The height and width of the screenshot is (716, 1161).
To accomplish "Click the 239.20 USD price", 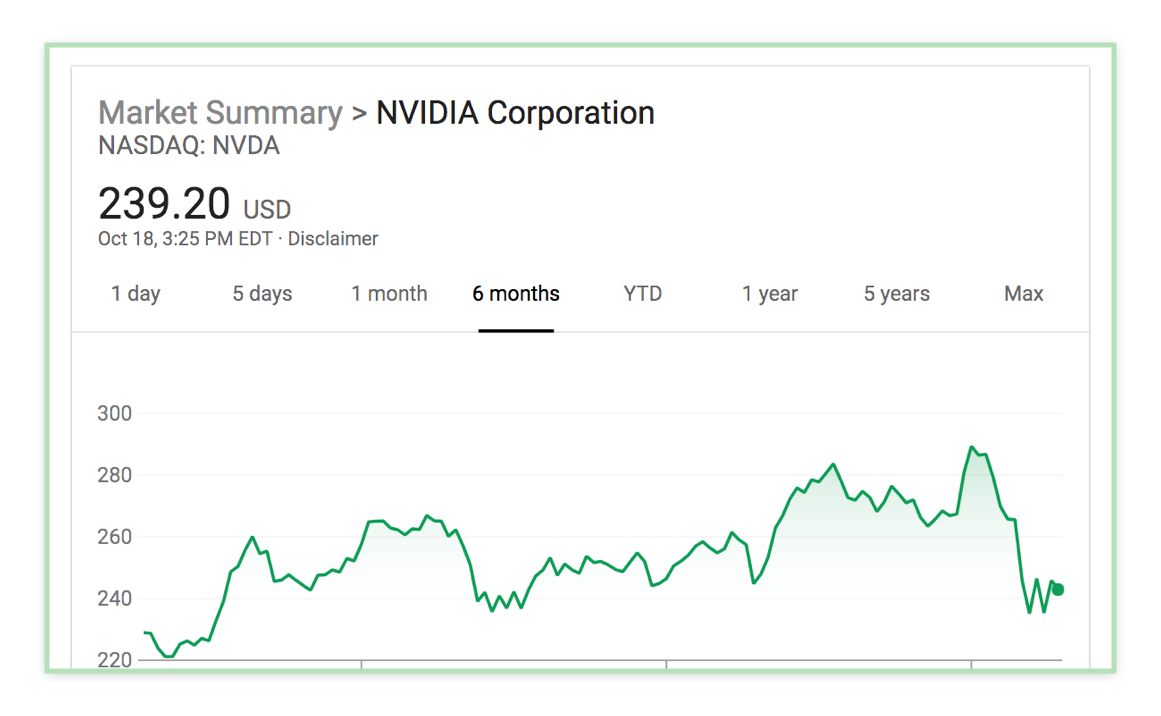I will pos(195,204).
